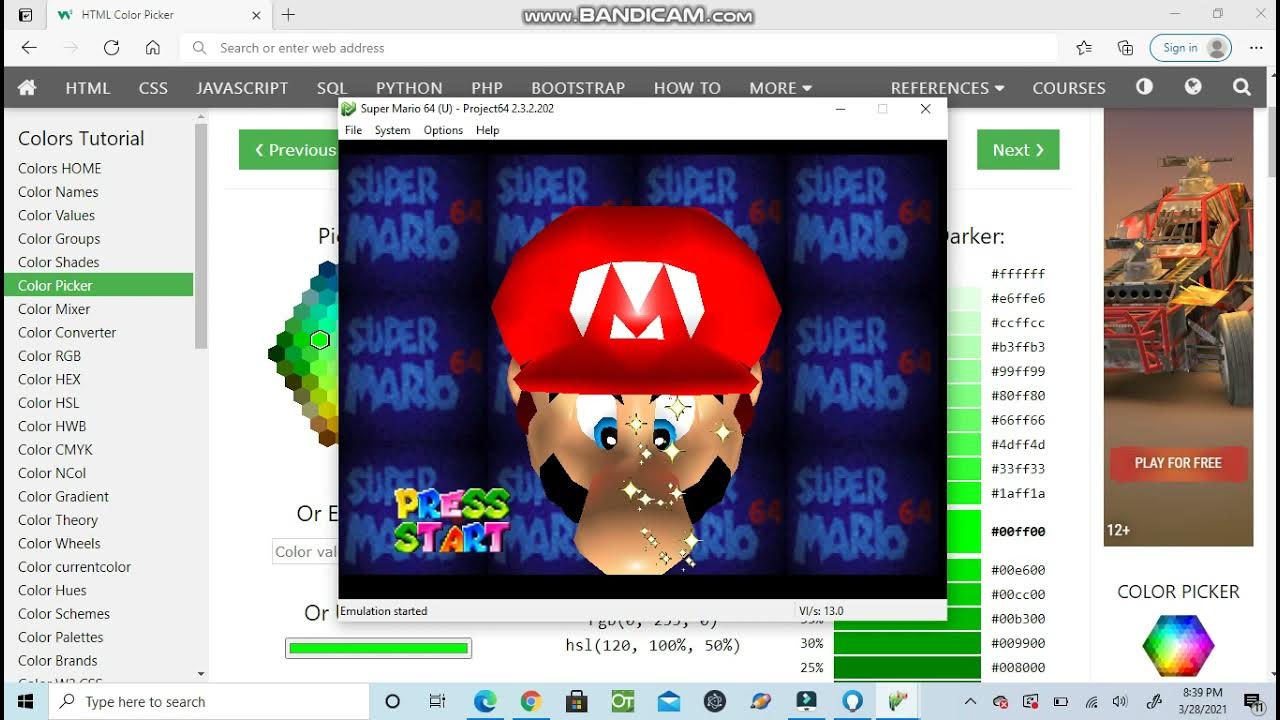Click the green Previous button
This screenshot has height=720, width=1280.
click(x=288, y=150)
